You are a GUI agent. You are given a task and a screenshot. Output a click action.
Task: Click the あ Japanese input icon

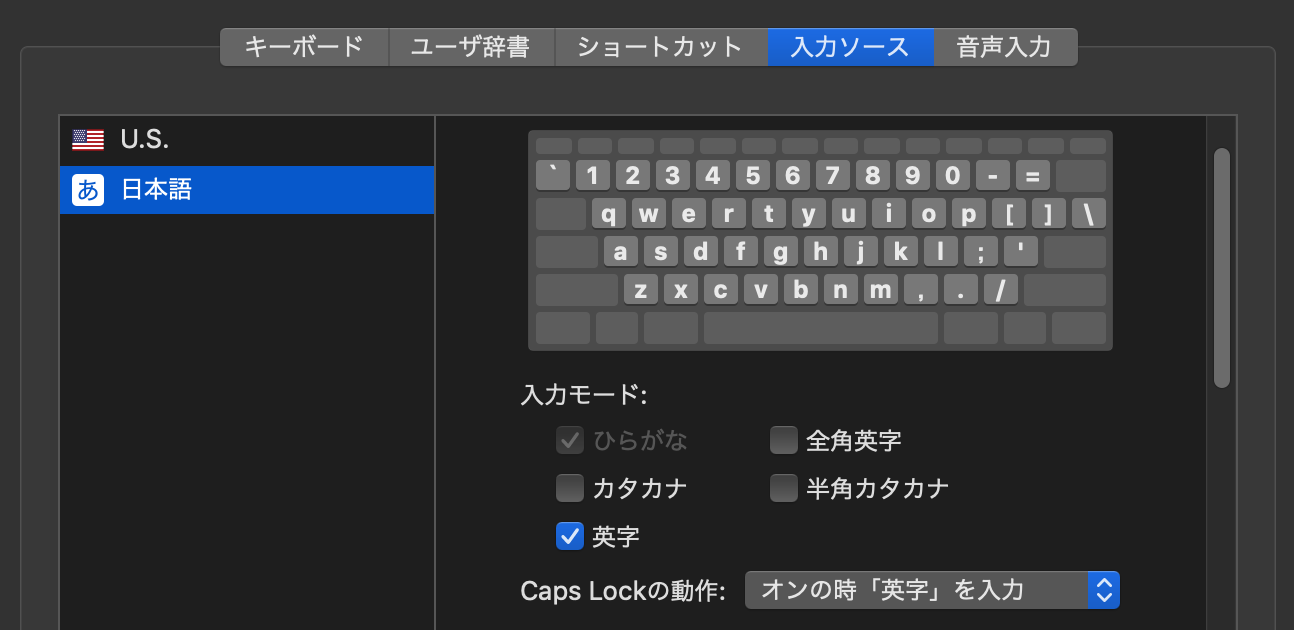coord(88,190)
